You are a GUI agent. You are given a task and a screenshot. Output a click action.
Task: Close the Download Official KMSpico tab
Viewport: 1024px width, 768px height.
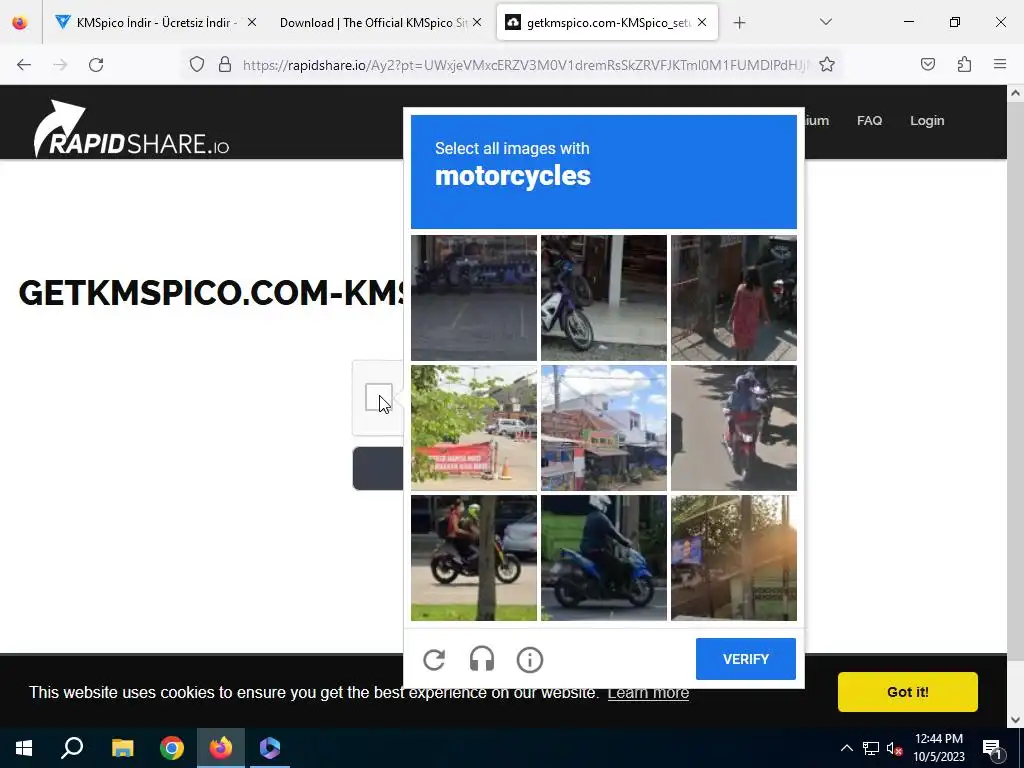477,22
